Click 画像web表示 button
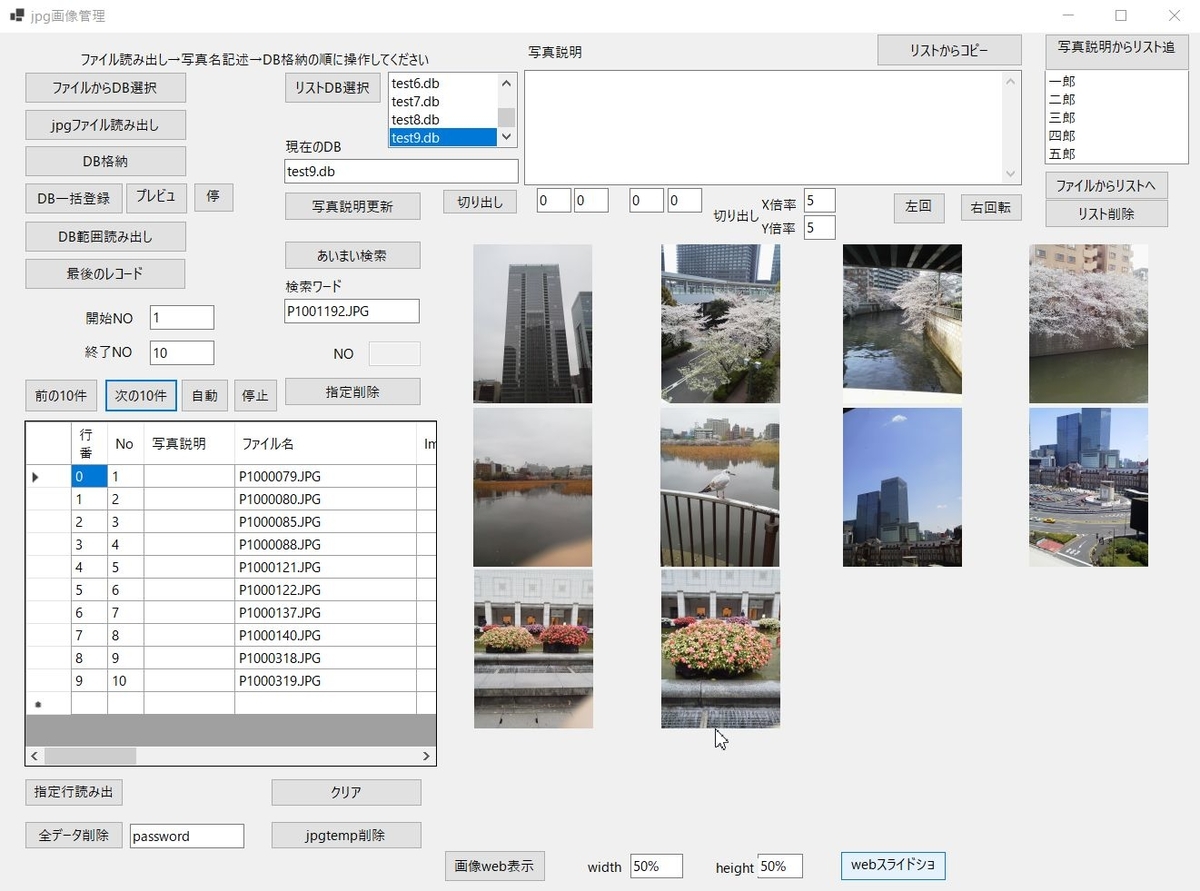 [x=495, y=866]
